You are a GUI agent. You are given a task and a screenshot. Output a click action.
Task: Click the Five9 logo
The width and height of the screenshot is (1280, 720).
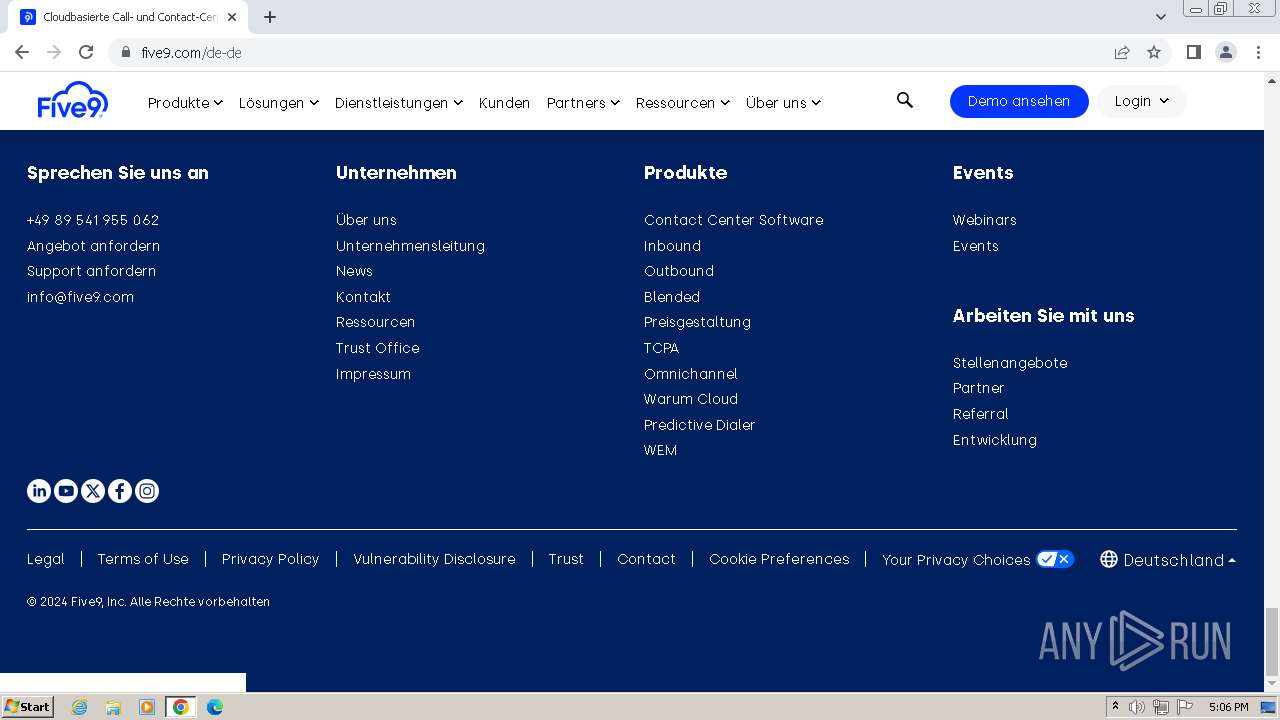73,100
